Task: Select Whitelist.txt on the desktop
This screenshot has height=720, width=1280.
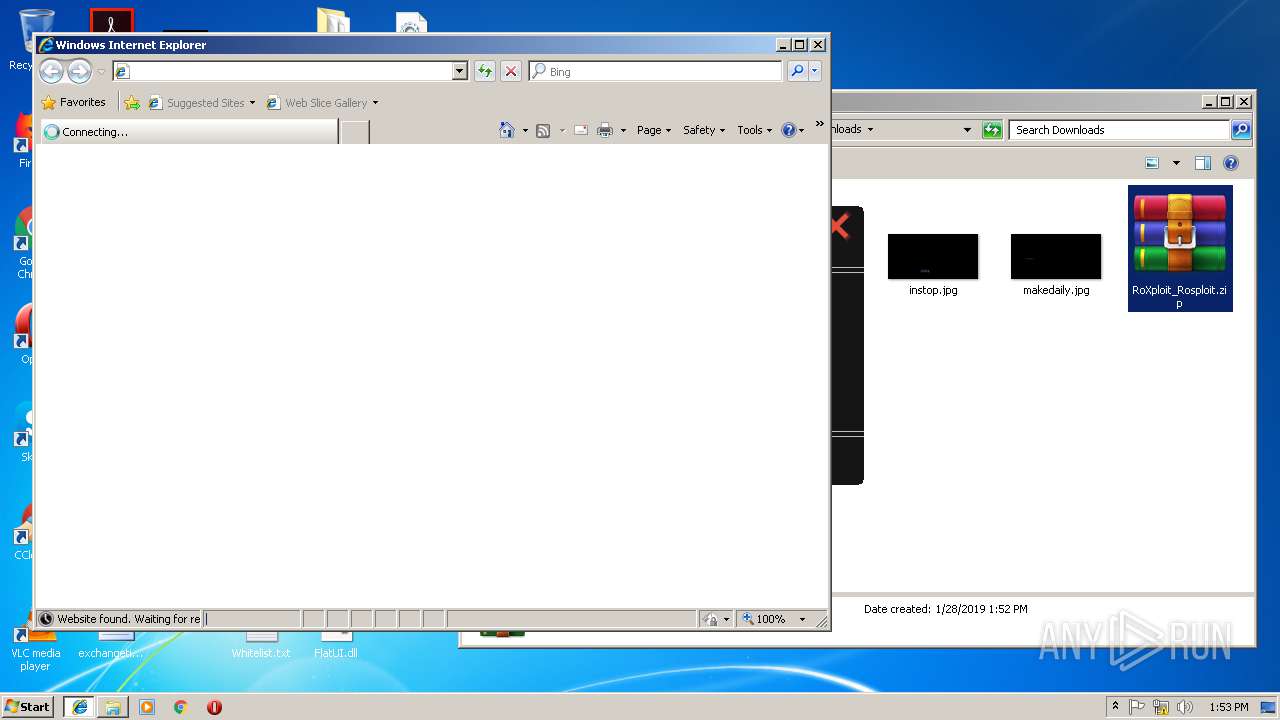Action: click(261, 645)
